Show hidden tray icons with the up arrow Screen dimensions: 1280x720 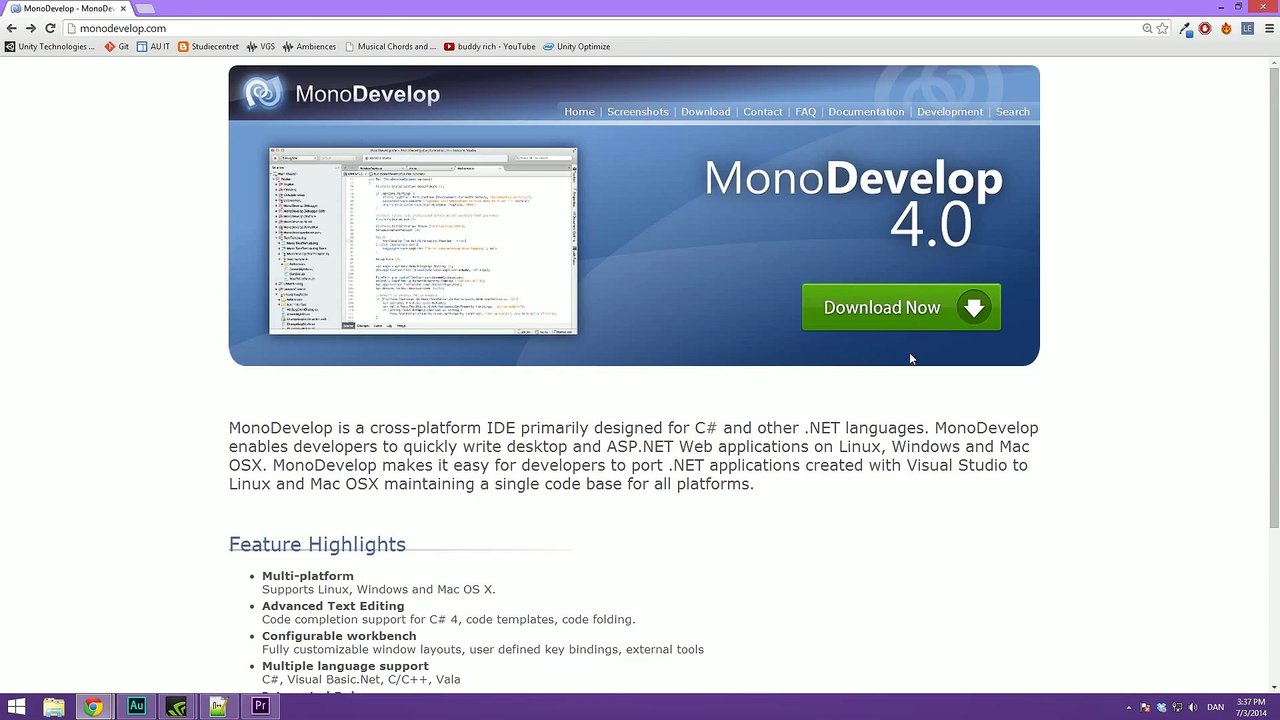(1129, 708)
